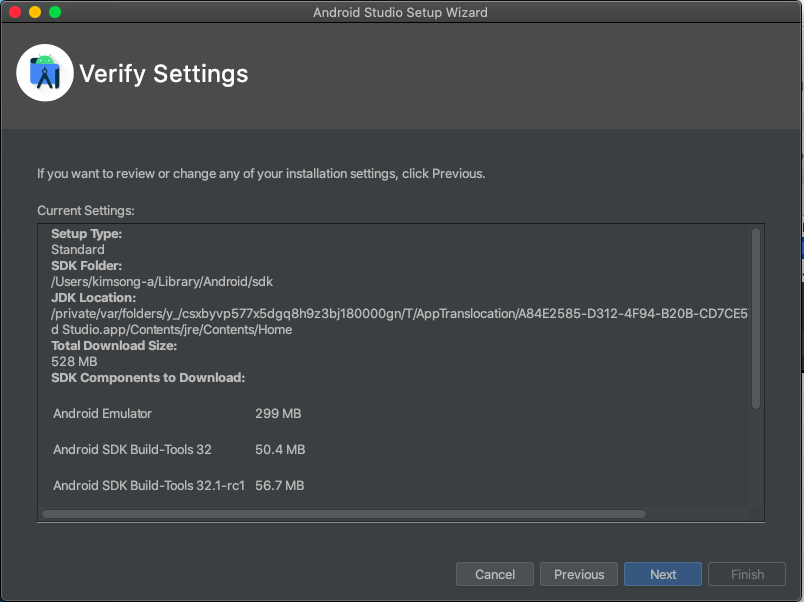
Task: Click the /Users/kimsong-a/Library/Android/sdk path
Action: [x=162, y=282]
